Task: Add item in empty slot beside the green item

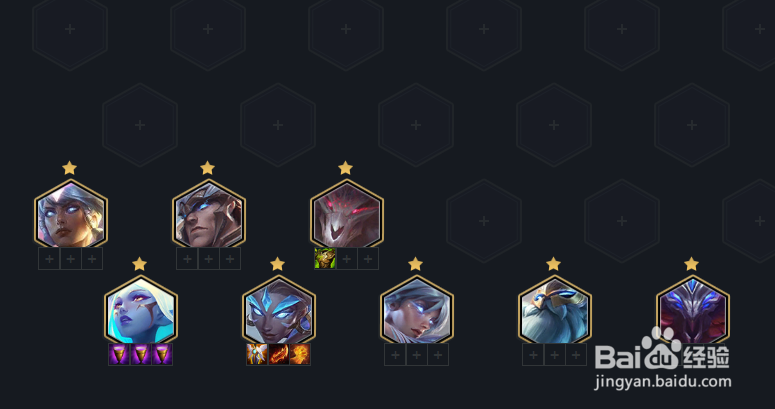Action: 347,259
